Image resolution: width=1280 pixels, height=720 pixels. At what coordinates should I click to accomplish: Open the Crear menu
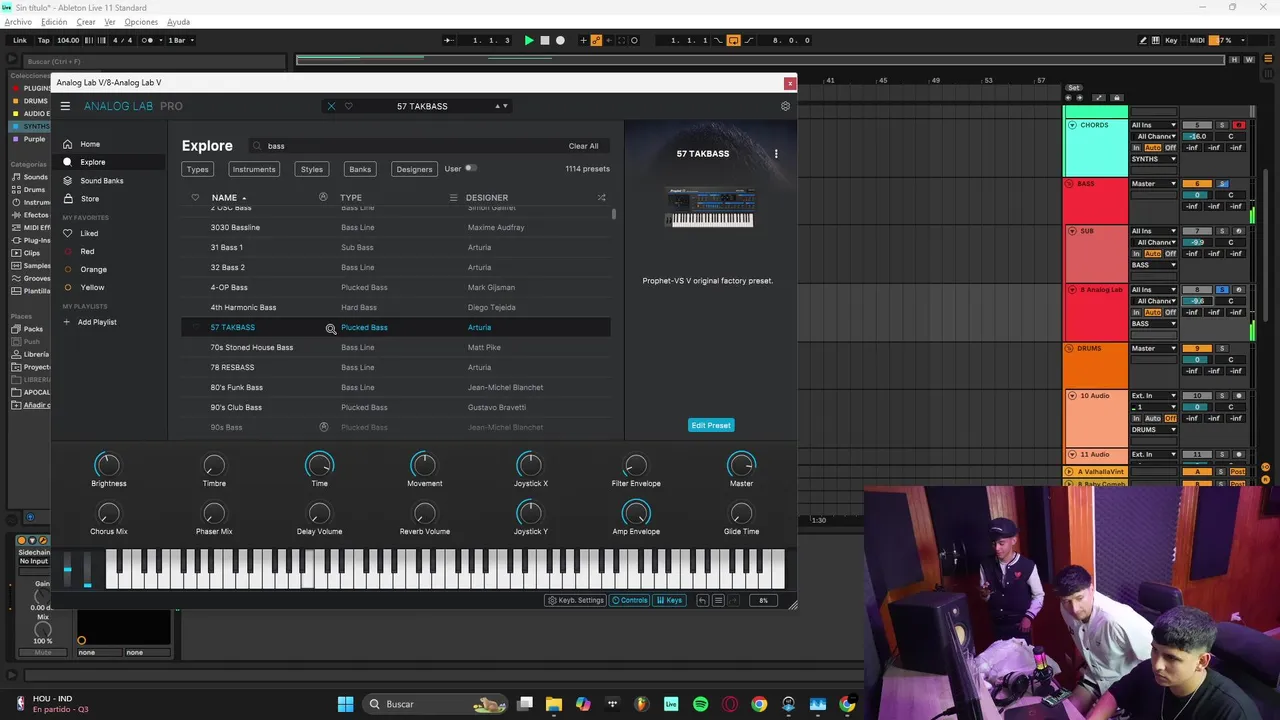click(x=86, y=22)
